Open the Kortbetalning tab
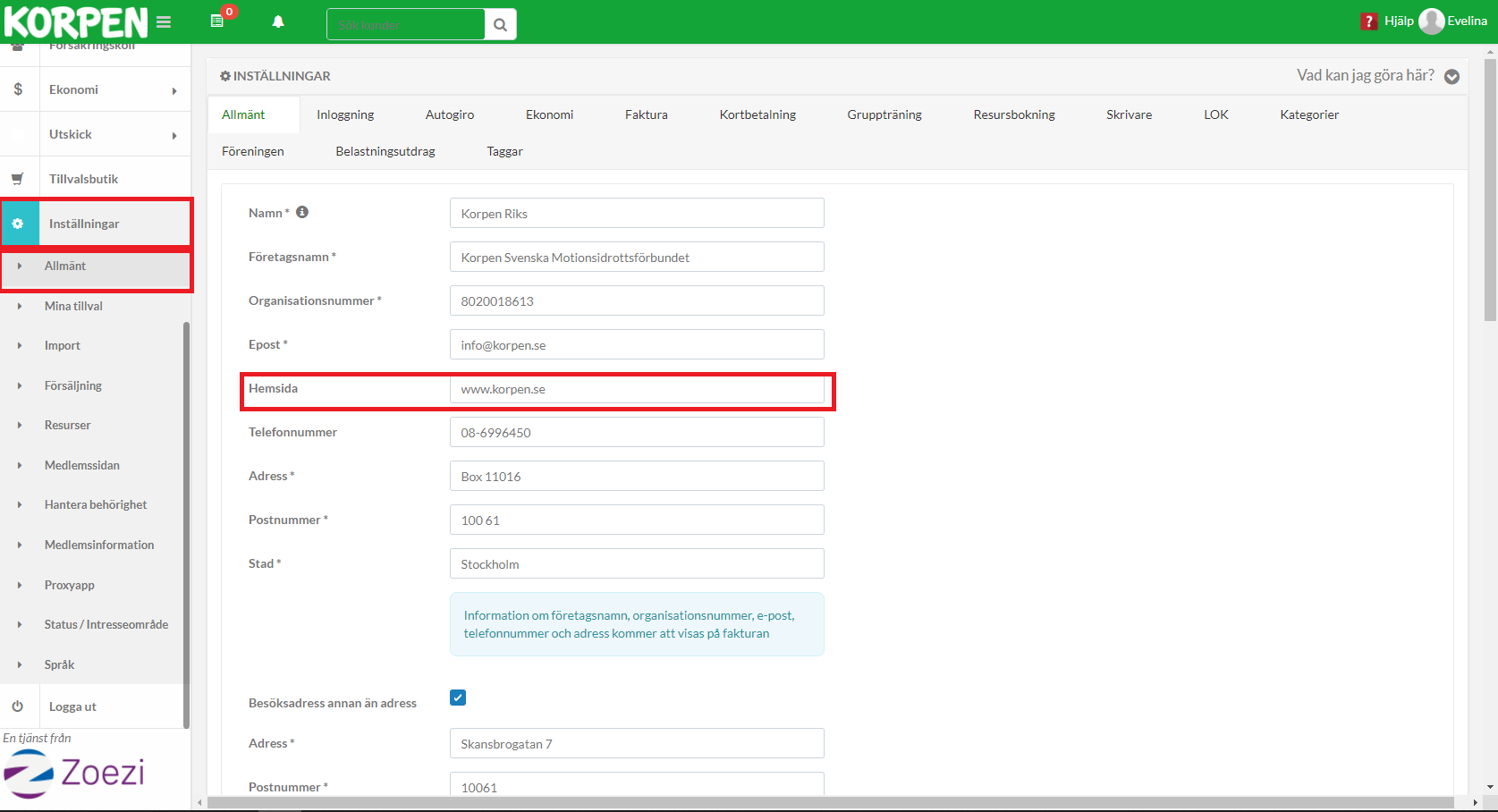Screen dimensions: 1498x812 (x=757, y=114)
